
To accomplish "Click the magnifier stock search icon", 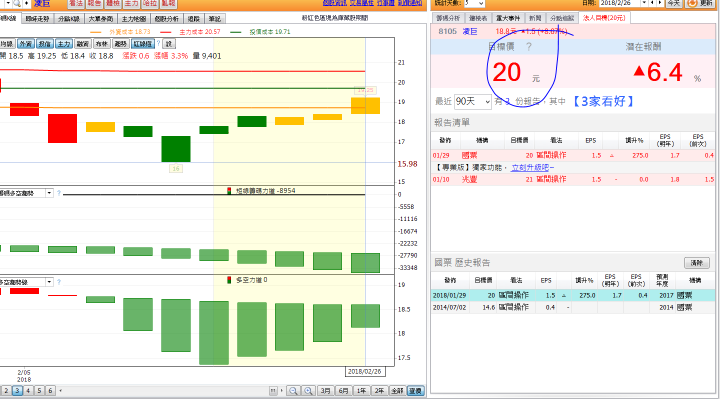I will pos(17,3).
